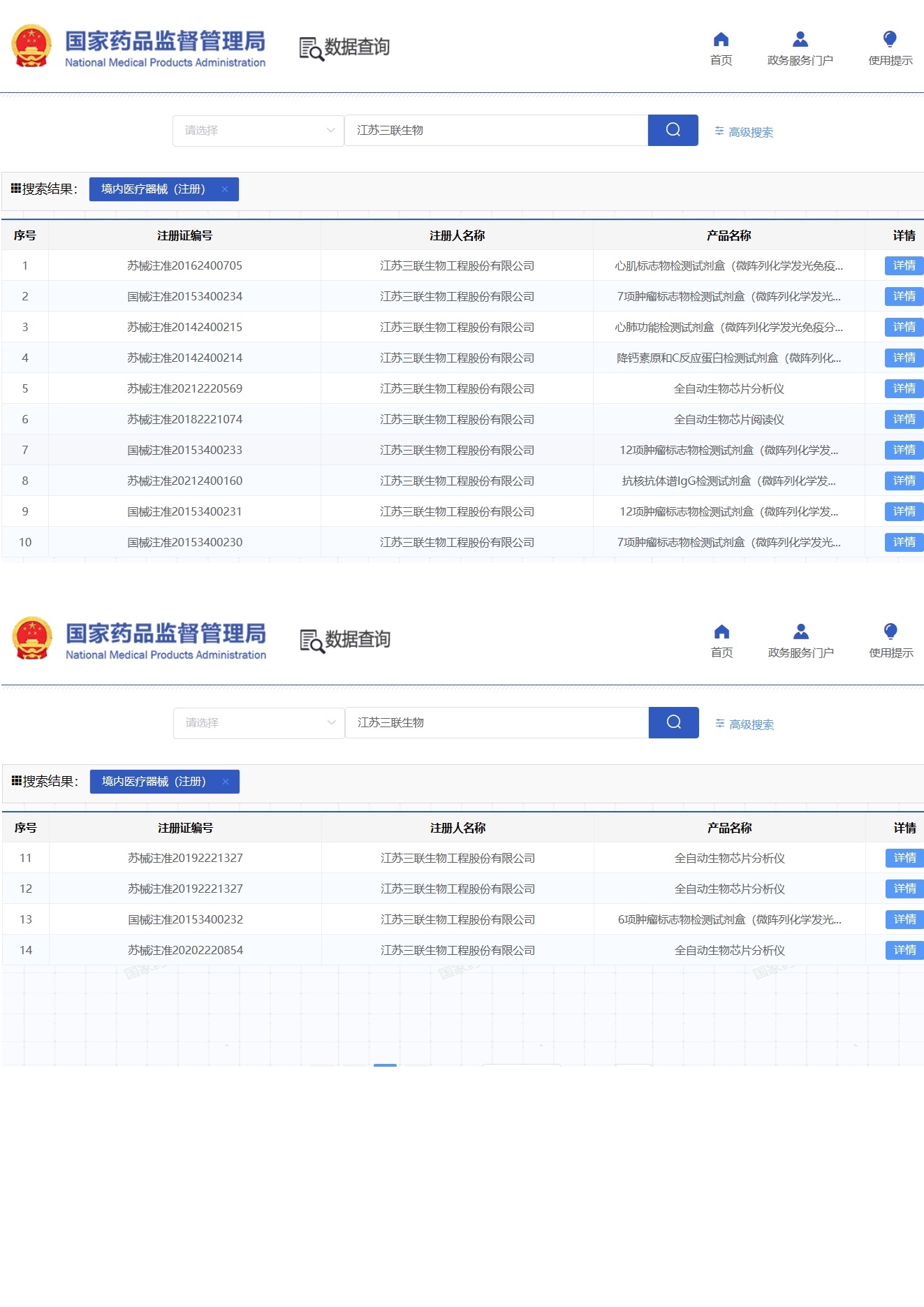Remove the 境内医疗器械（注册）tag above row 1
The image size is (924, 1307).
coord(225,189)
